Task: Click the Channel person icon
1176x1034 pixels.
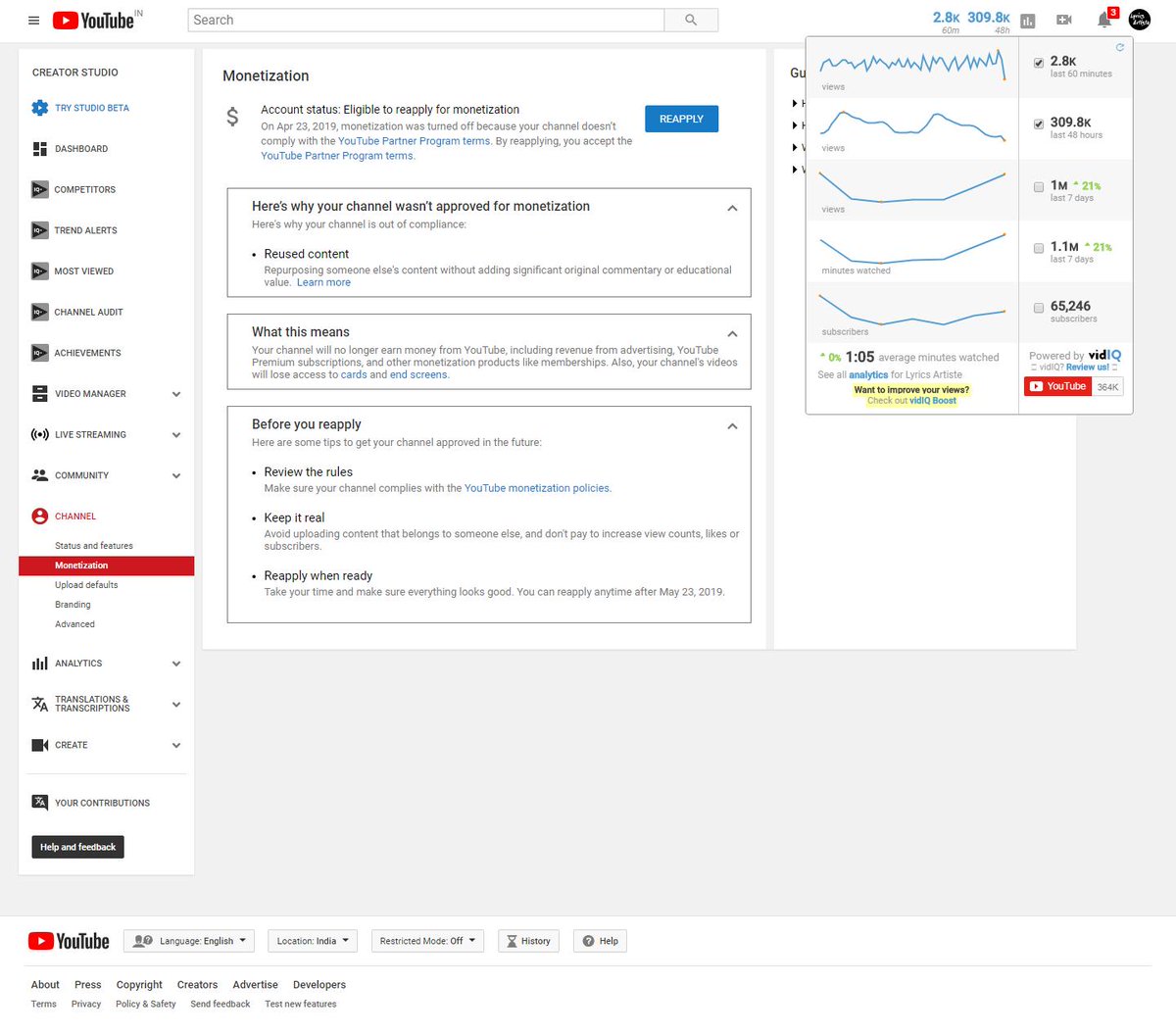Action: (x=40, y=517)
